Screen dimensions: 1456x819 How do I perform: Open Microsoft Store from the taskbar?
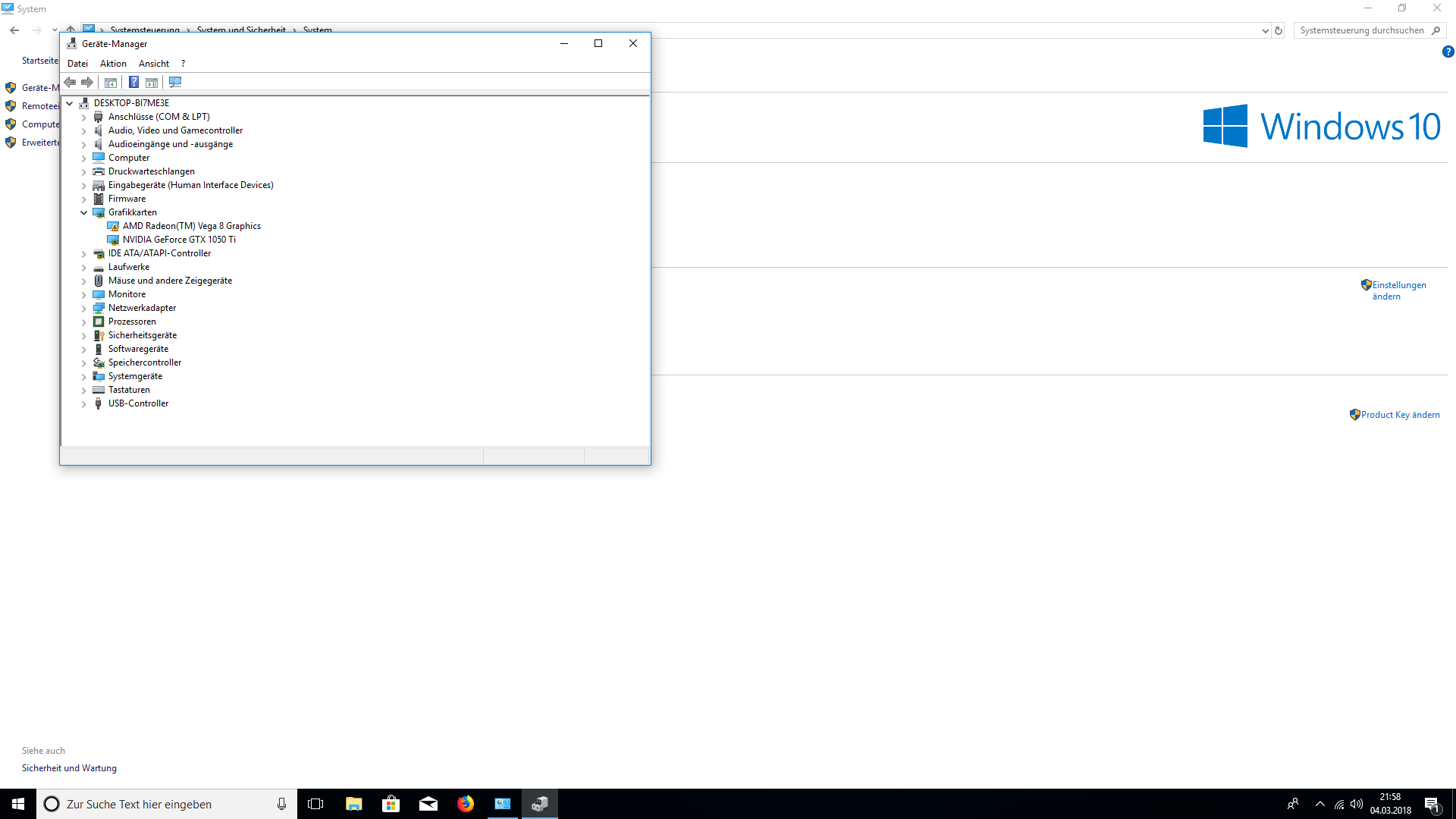(391, 804)
